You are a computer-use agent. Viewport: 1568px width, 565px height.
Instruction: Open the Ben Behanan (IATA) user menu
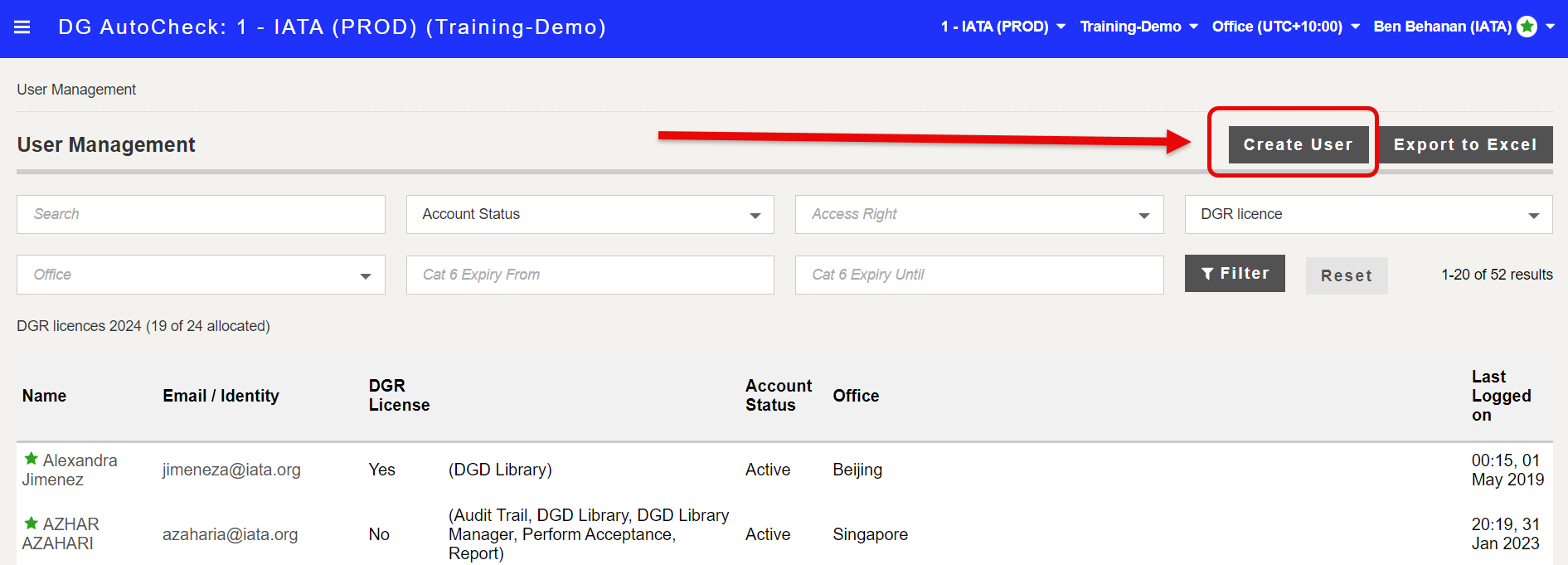pos(1464,27)
